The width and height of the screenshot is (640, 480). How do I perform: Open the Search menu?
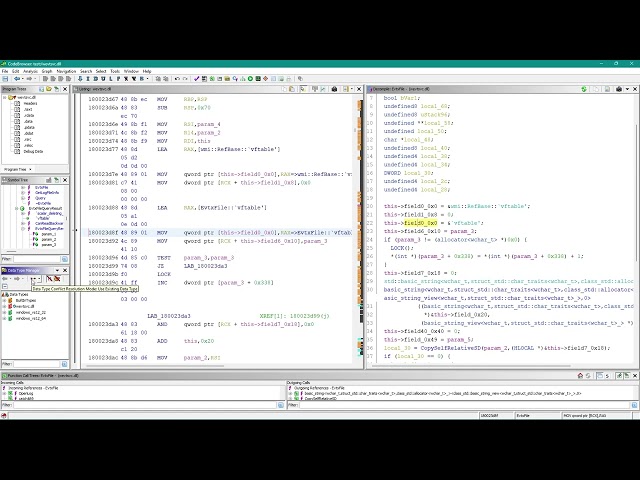[86, 71]
